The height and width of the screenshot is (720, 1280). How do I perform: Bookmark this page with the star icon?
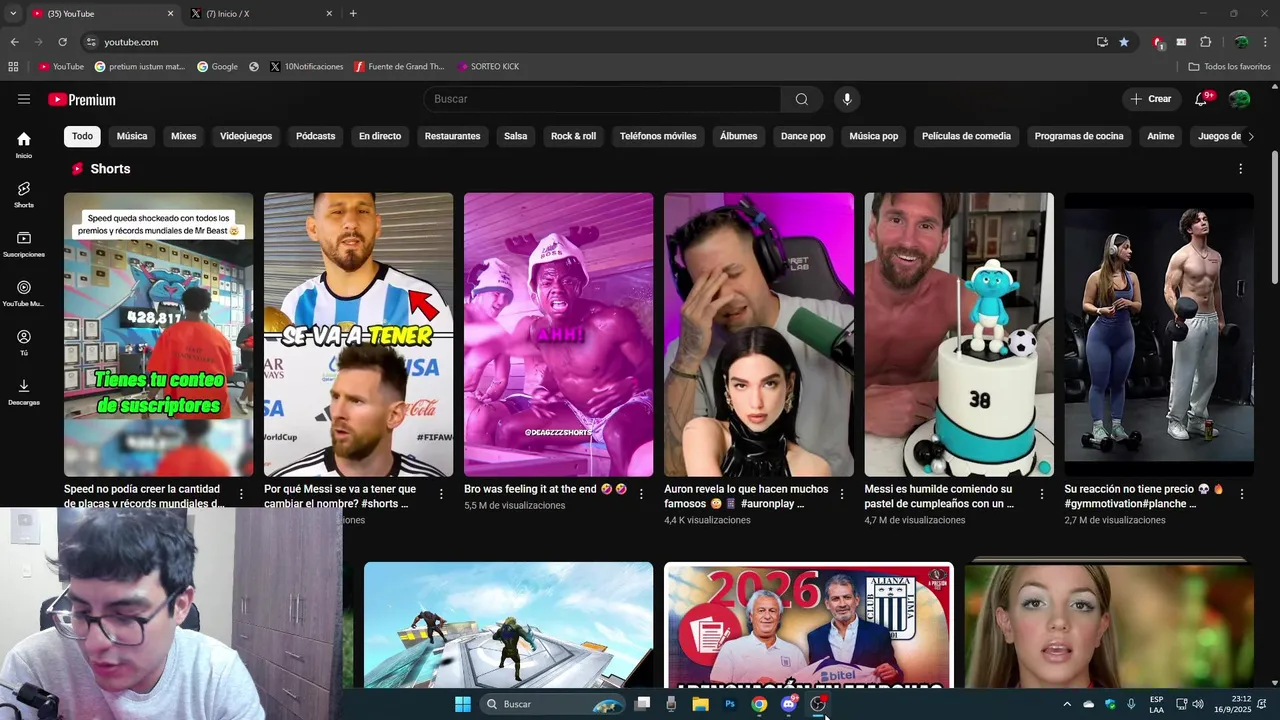[1124, 42]
